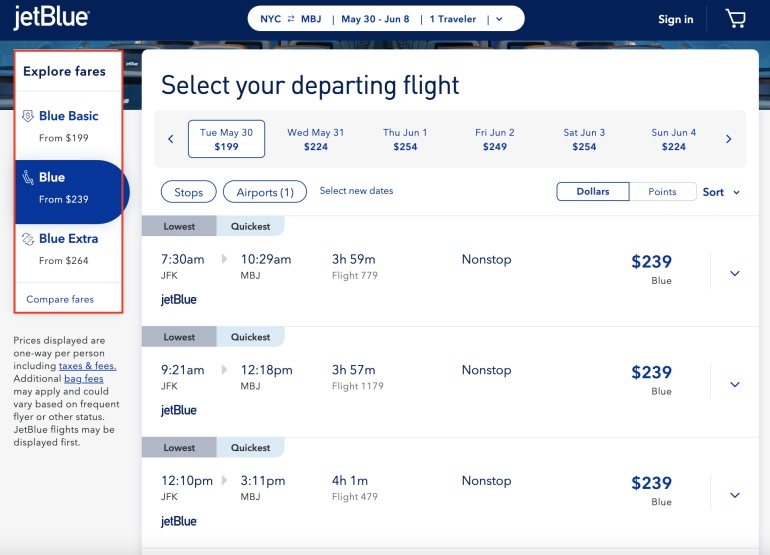Show previous dates with left arrow
Image resolution: width=770 pixels, height=555 pixels.
point(171,139)
